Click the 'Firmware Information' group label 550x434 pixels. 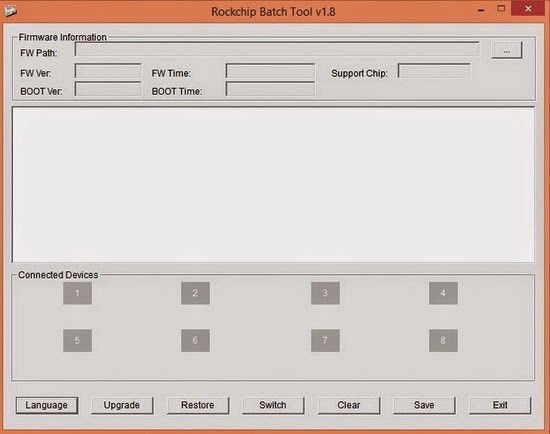click(62, 37)
